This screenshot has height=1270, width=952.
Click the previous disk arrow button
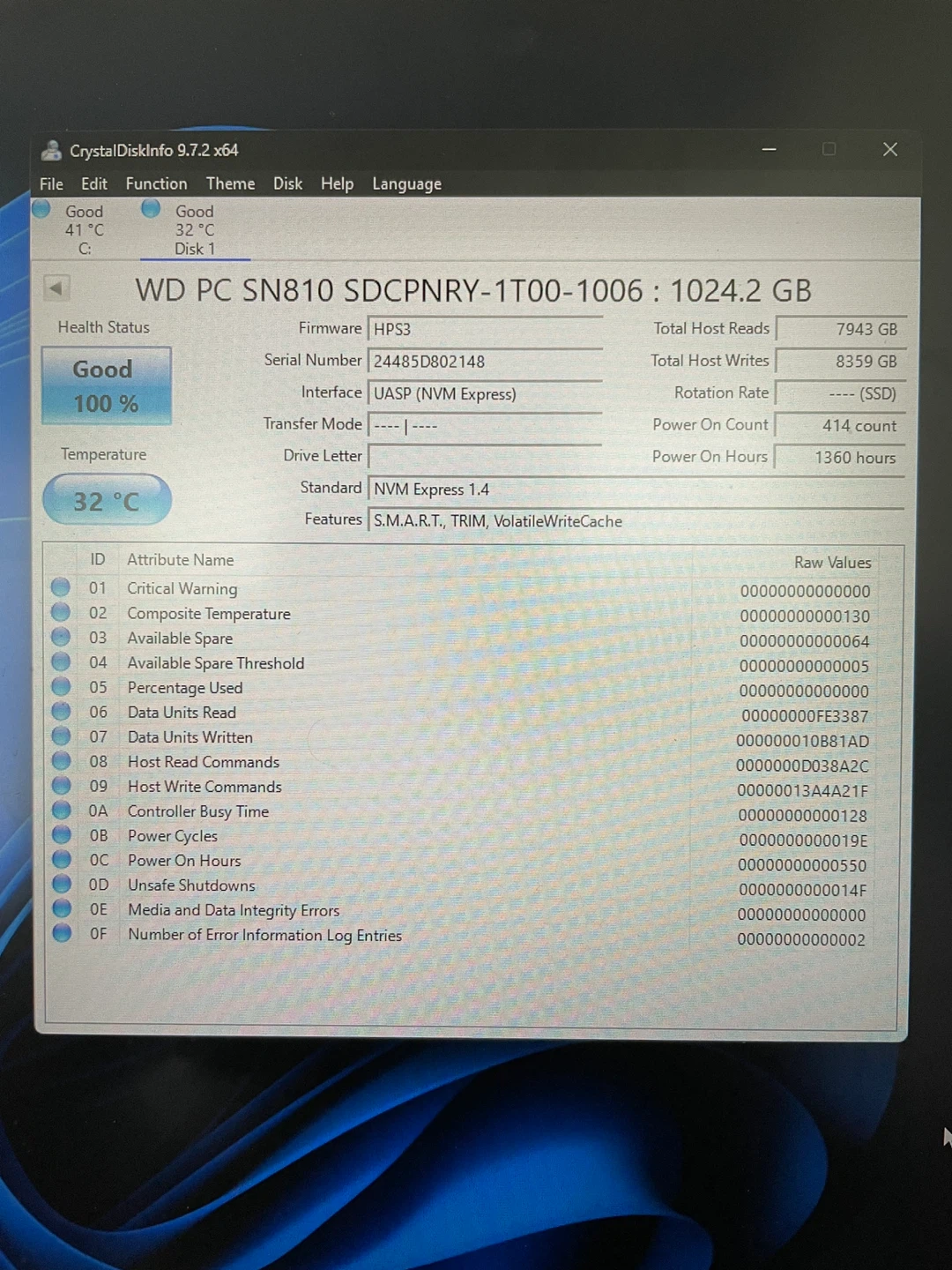[56, 288]
